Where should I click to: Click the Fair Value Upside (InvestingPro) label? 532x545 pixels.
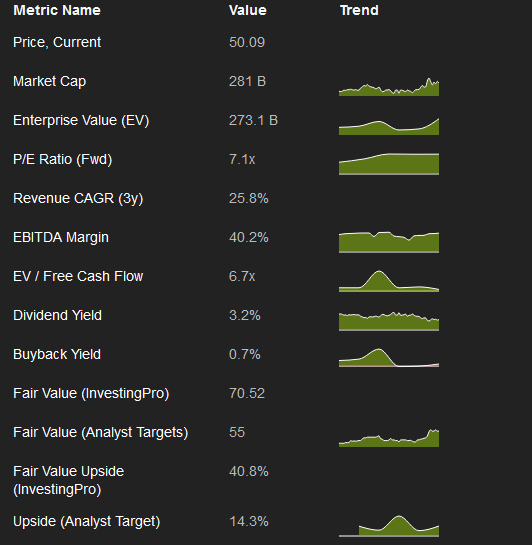click(x=68, y=480)
